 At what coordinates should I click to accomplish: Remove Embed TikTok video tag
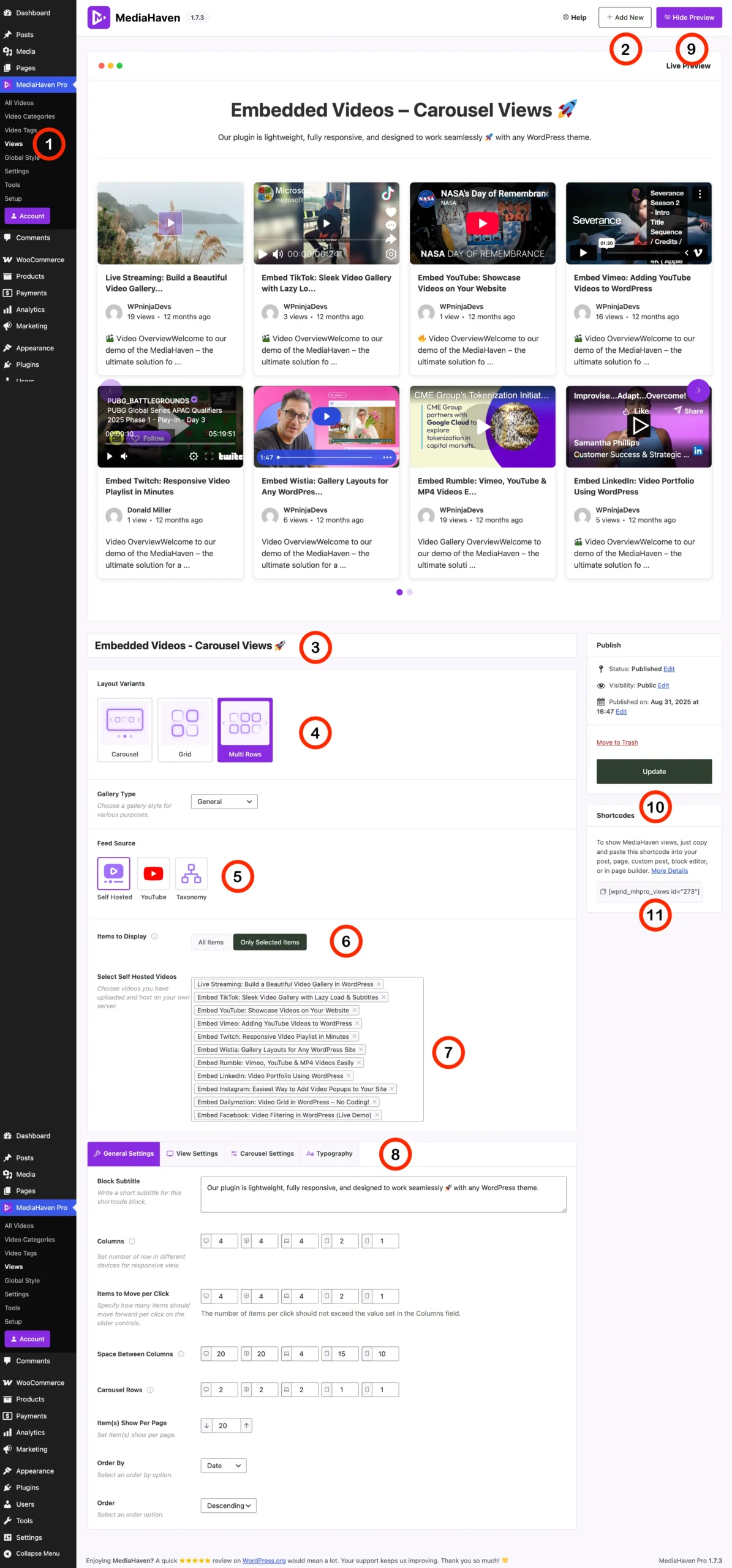(383, 997)
